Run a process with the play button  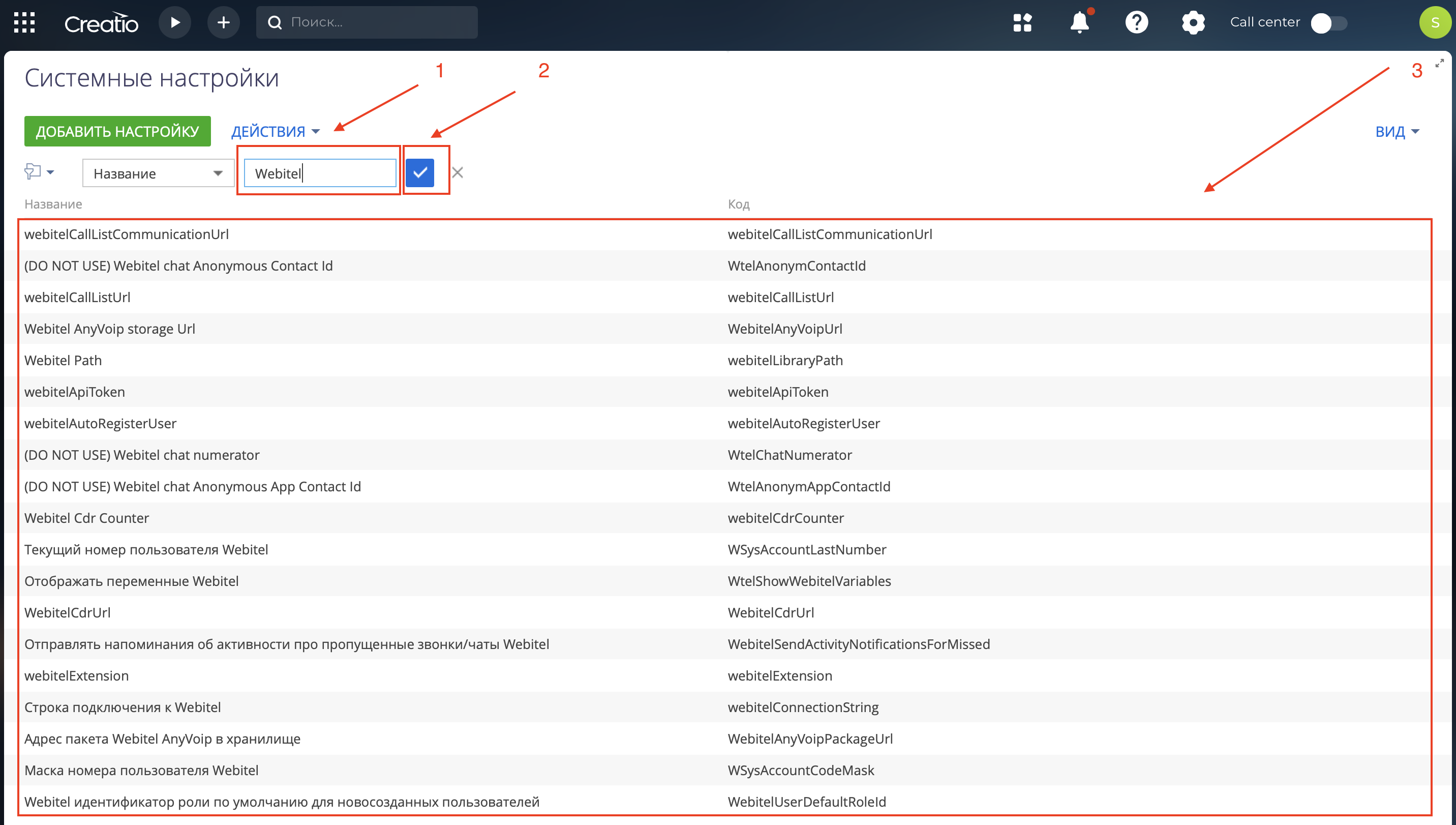[x=175, y=23]
